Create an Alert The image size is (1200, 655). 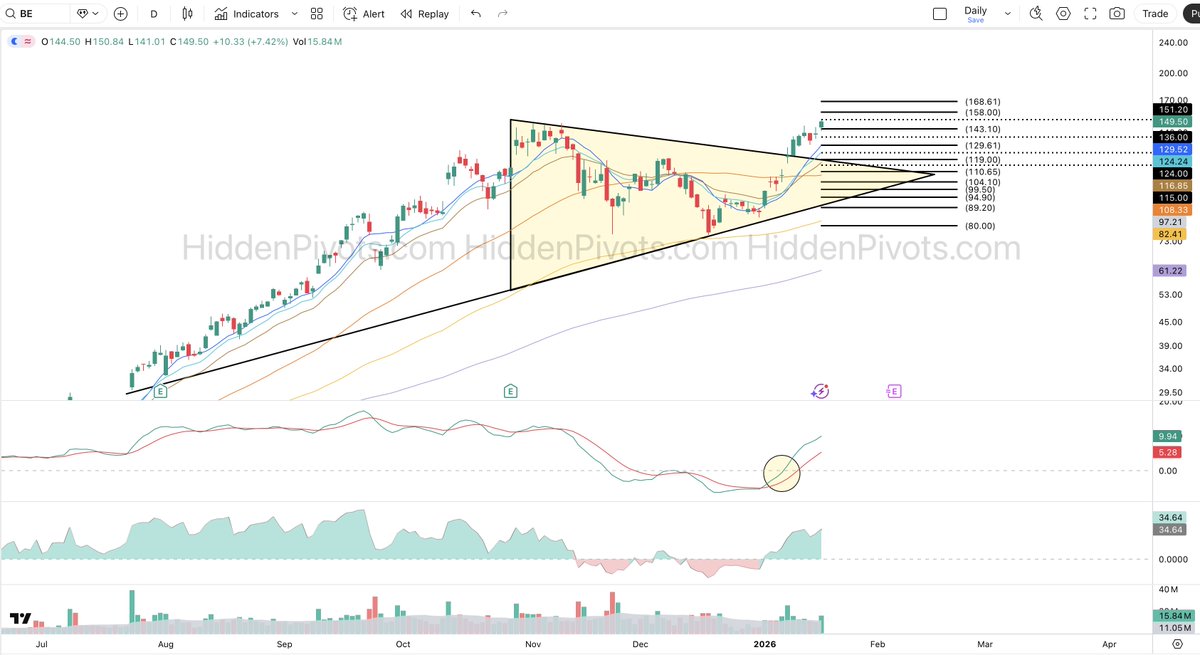tap(364, 14)
